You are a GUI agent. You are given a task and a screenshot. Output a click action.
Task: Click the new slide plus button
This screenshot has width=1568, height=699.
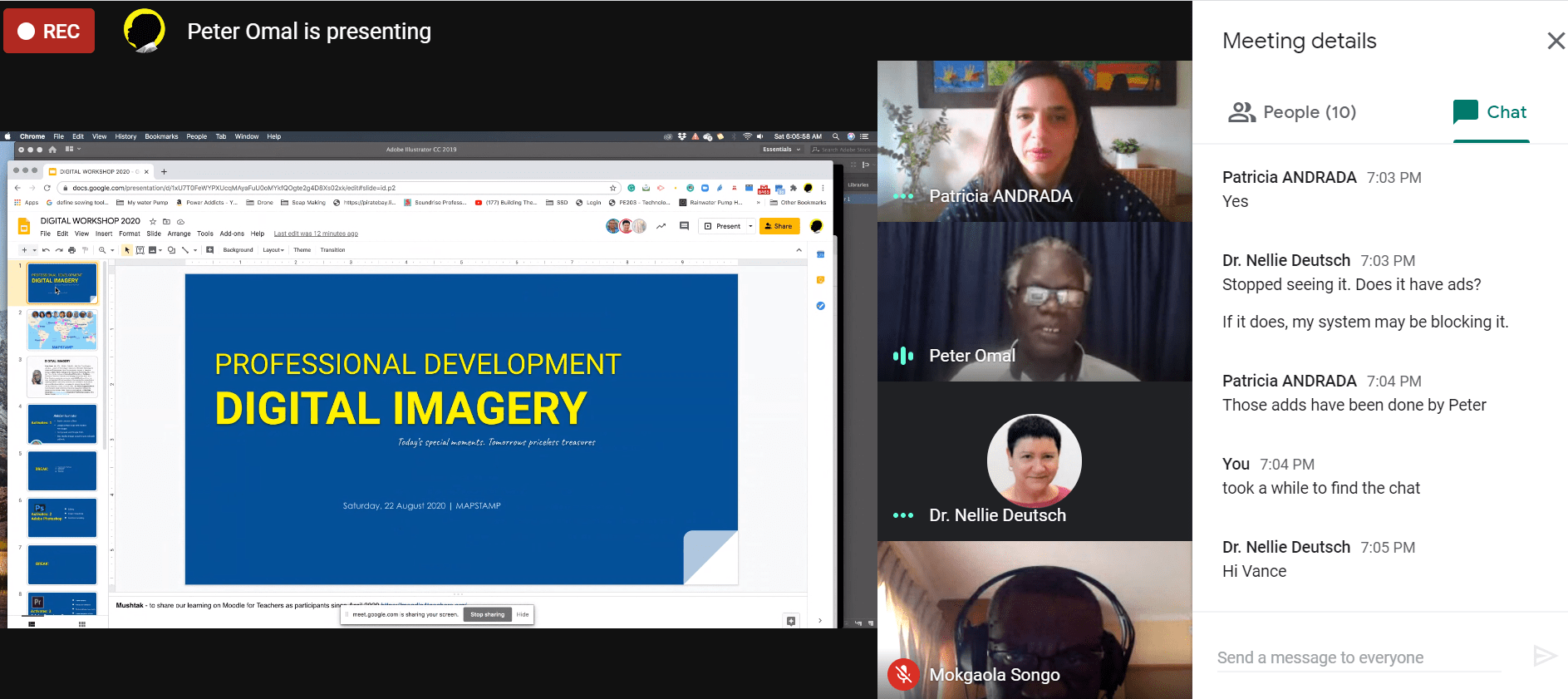24,250
